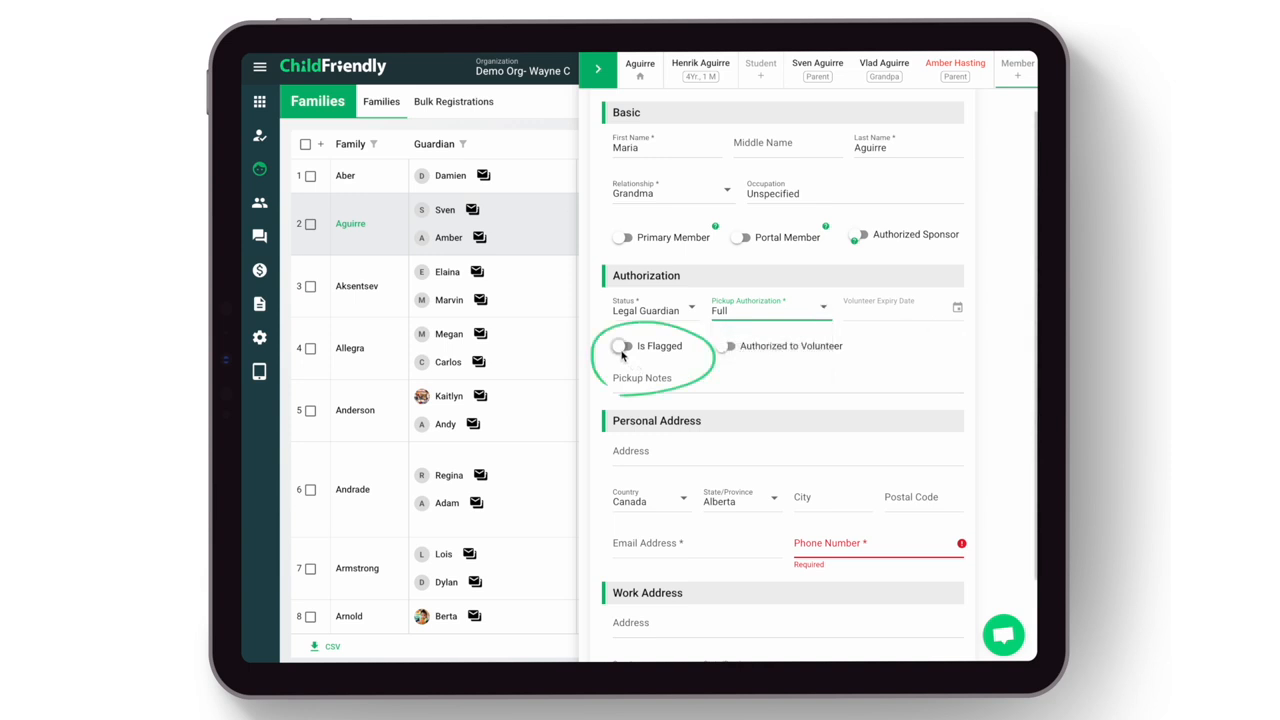Click the calendar icon for Volunteer Expiry Date
Screen dimensions: 1280x720
[x=957, y=308]
